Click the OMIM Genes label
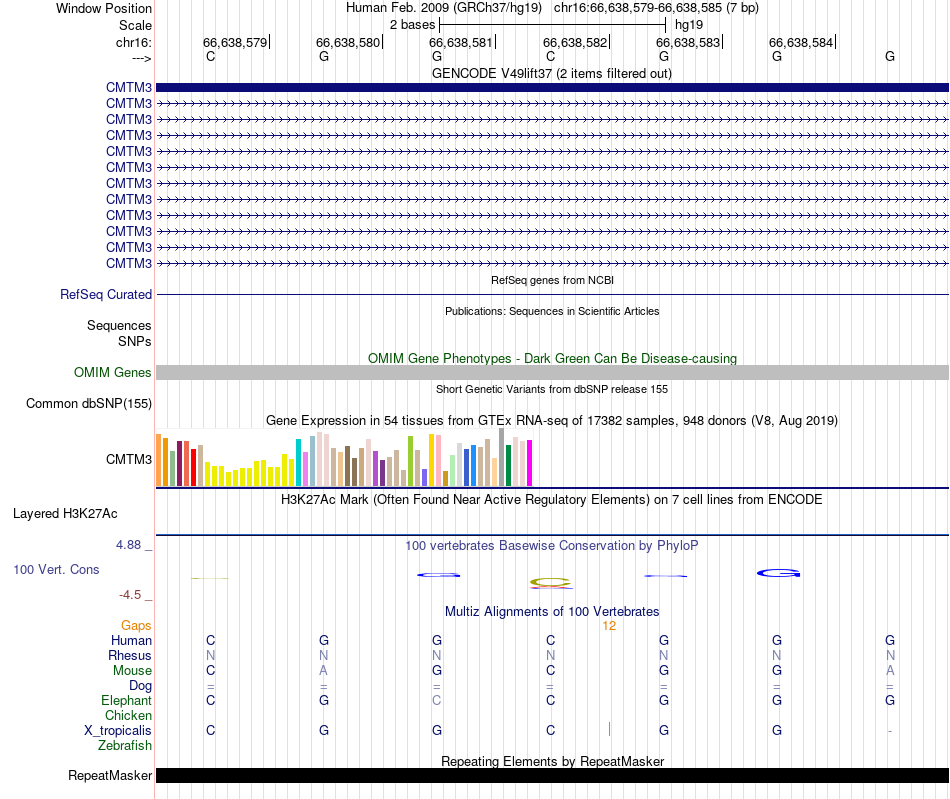 pyautogui.click(x=112, y=373)
